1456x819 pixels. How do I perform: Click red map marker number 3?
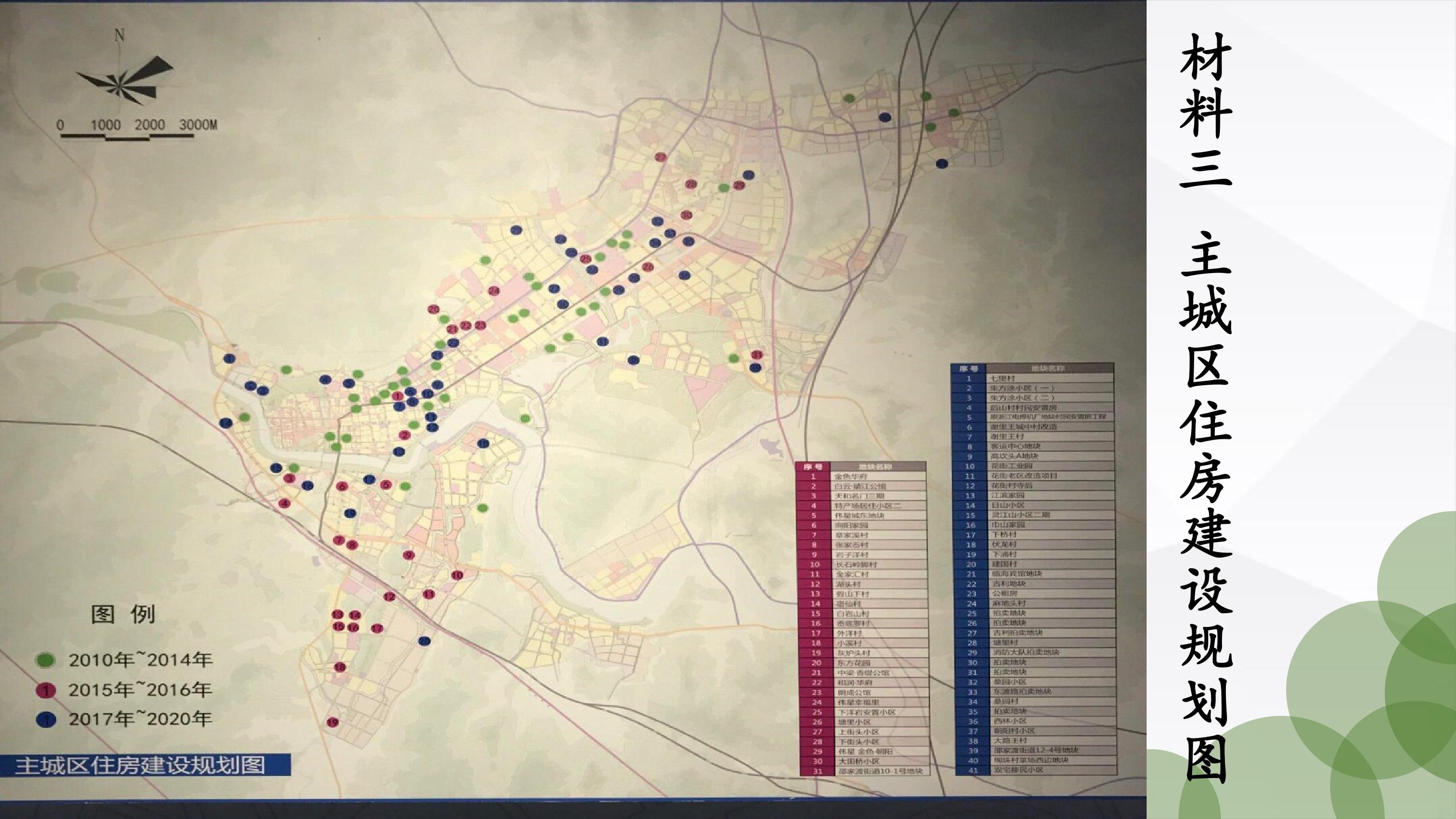coord(289,479)
